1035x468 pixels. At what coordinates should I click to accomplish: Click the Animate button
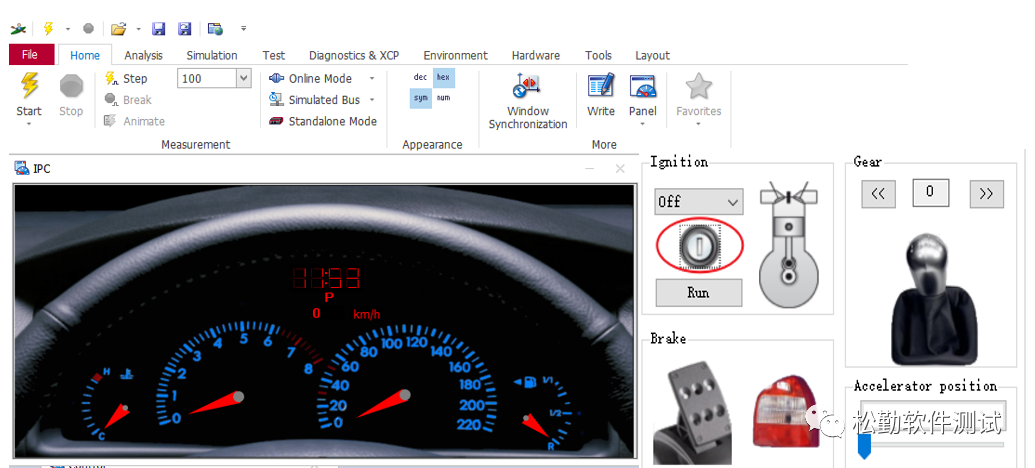(x=134, y=121)
